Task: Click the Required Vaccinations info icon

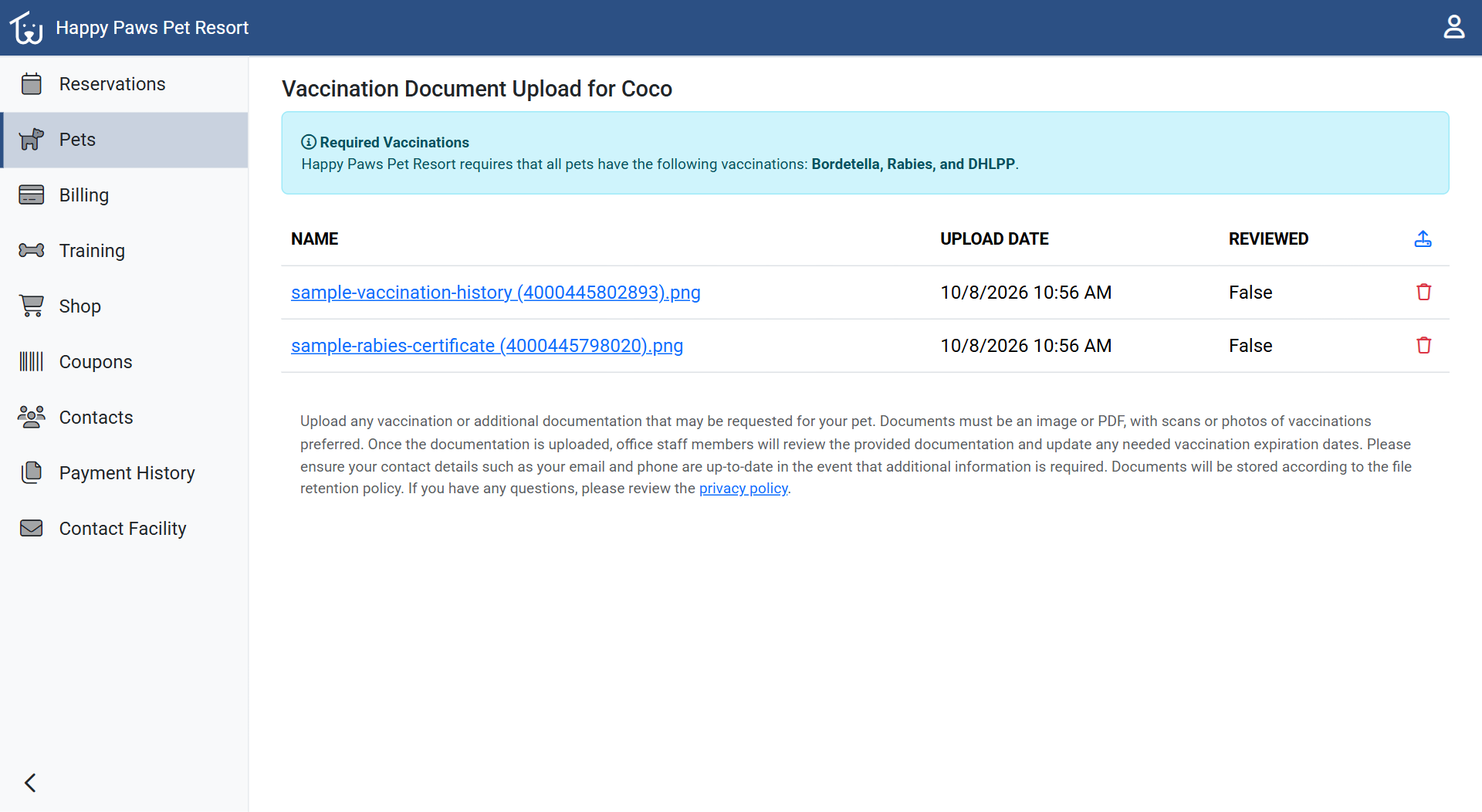Action: pos(308,142)
